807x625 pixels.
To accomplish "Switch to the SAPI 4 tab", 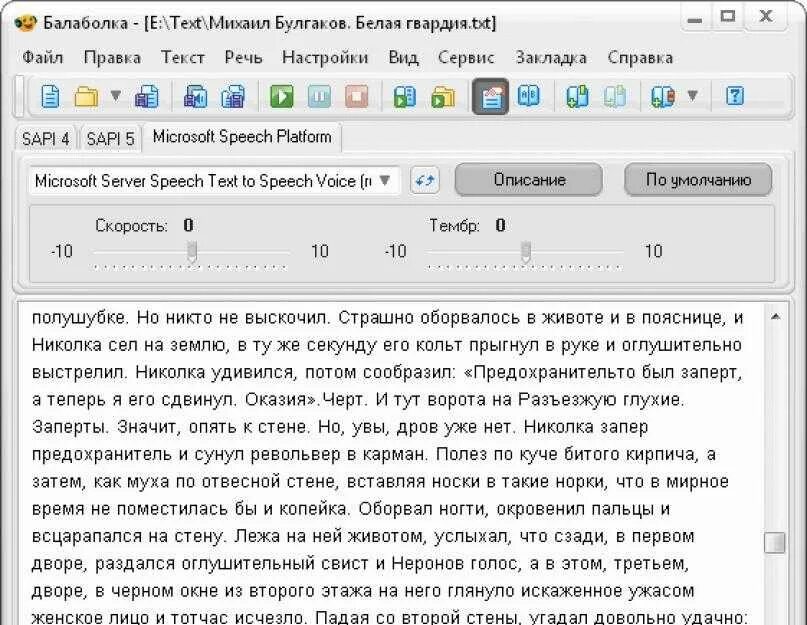I will coord(45,138).
